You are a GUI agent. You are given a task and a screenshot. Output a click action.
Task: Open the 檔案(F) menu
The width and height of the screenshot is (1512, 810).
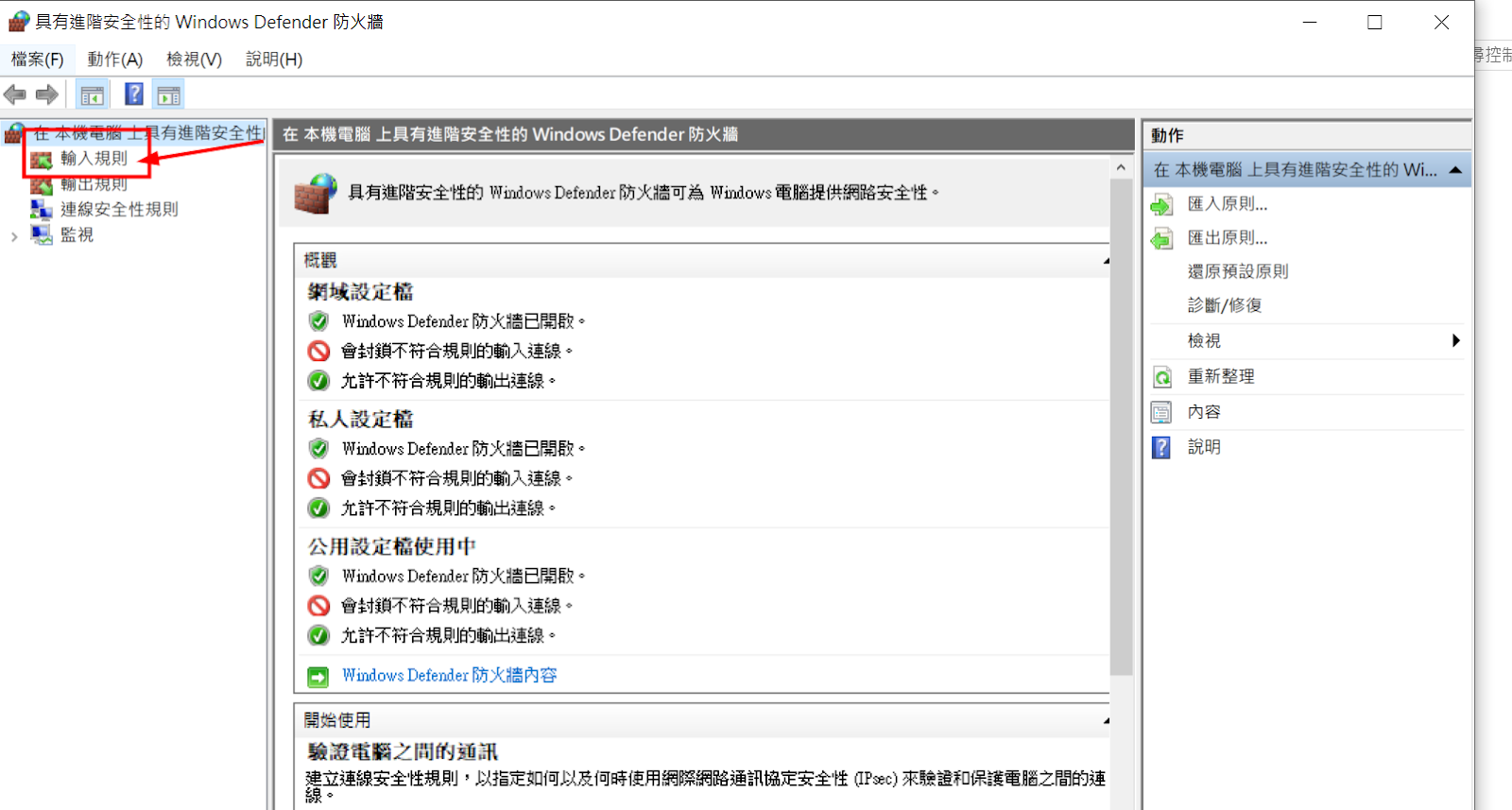click(37, 60)
